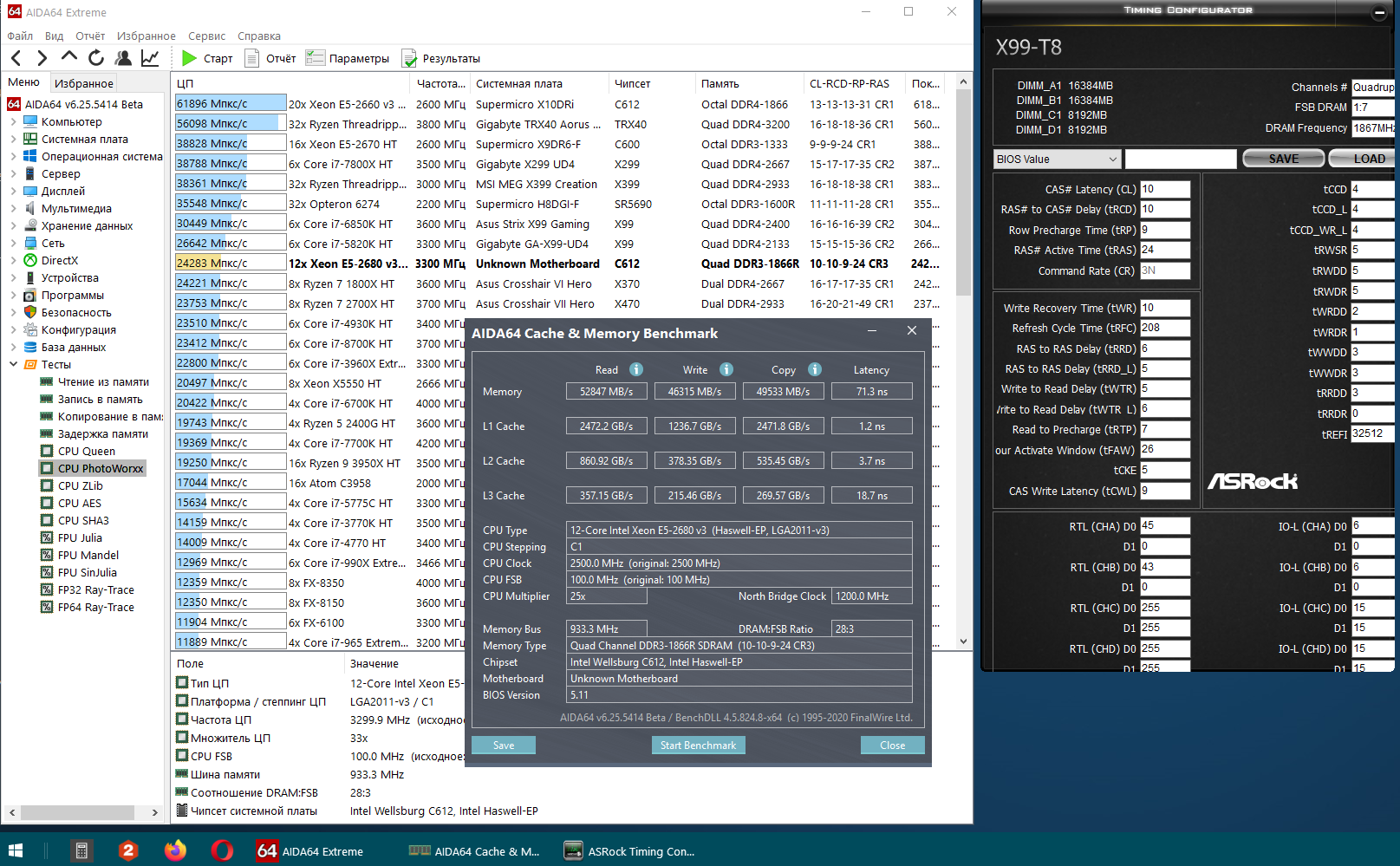This screenshot has width=1400, height=866.
Task: Launch Firefox from the taskbar
Action: tap(175, 850)
